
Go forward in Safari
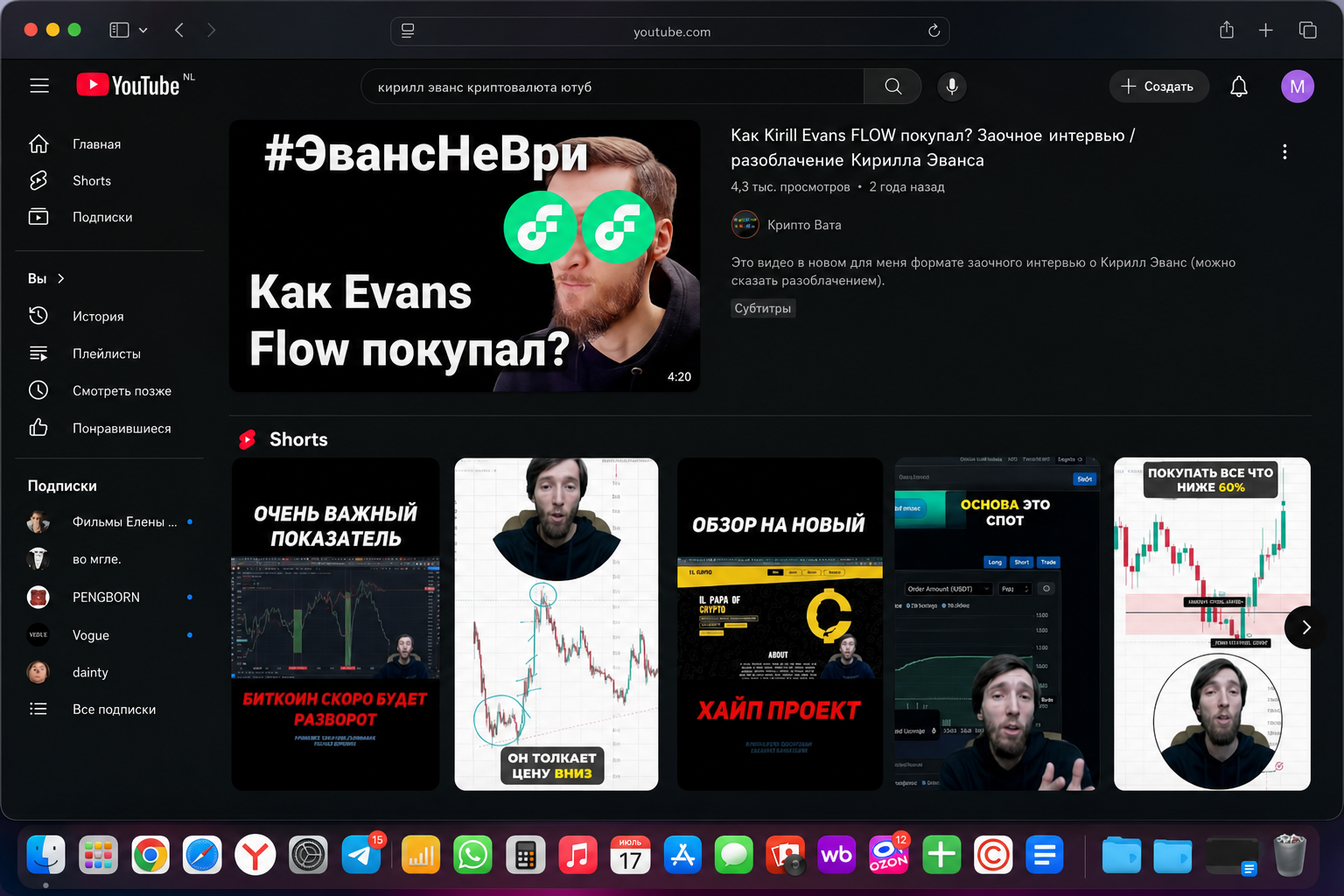[x=211, y=30]
